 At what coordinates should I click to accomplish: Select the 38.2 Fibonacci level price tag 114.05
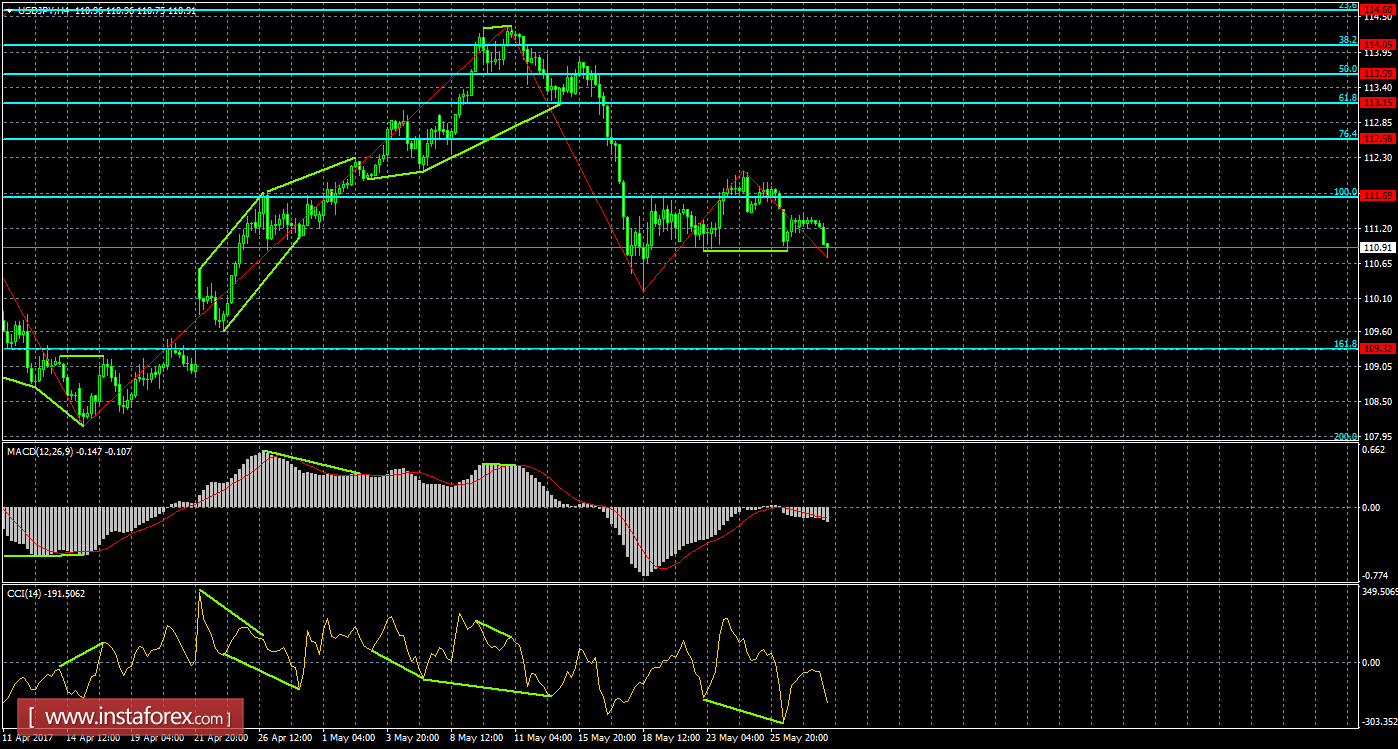click(1378, 45)
